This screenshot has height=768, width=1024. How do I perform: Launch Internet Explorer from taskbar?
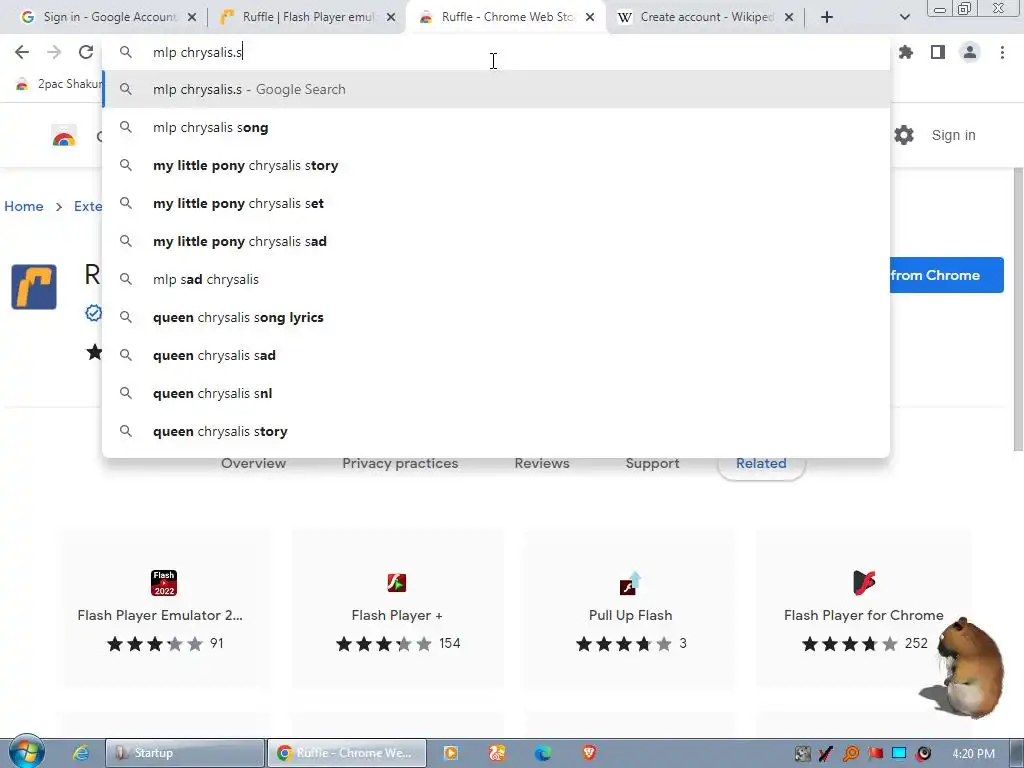point(81,753)
